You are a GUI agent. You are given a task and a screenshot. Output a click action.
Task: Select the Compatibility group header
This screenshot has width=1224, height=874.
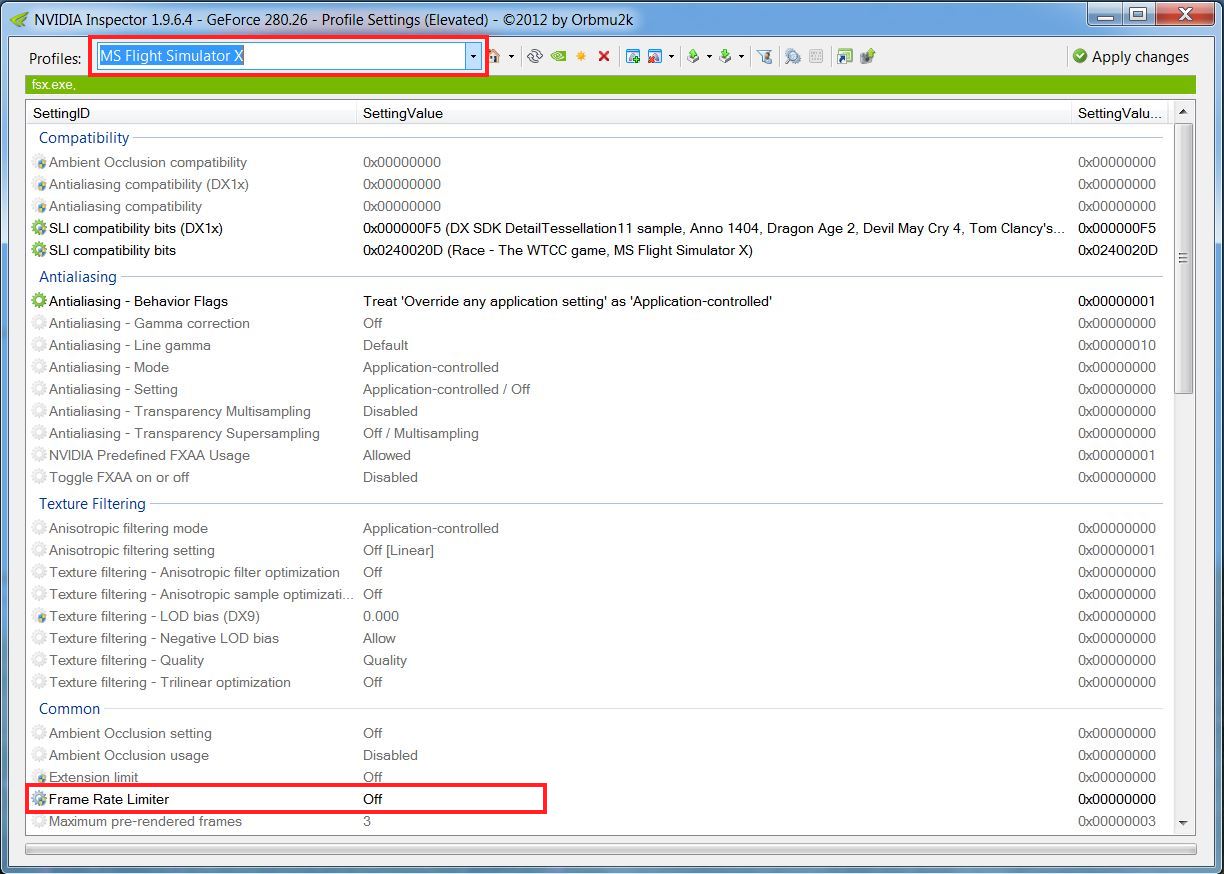point(84,138)
